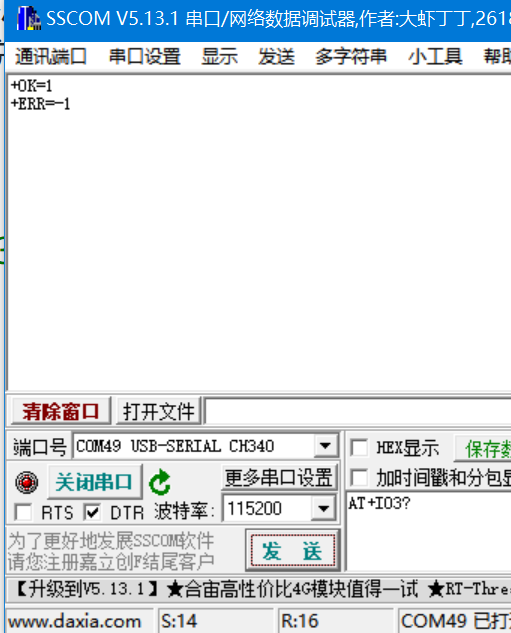Click the 波特率 label
The image size is (511, 633).
(x=184, y=512)
